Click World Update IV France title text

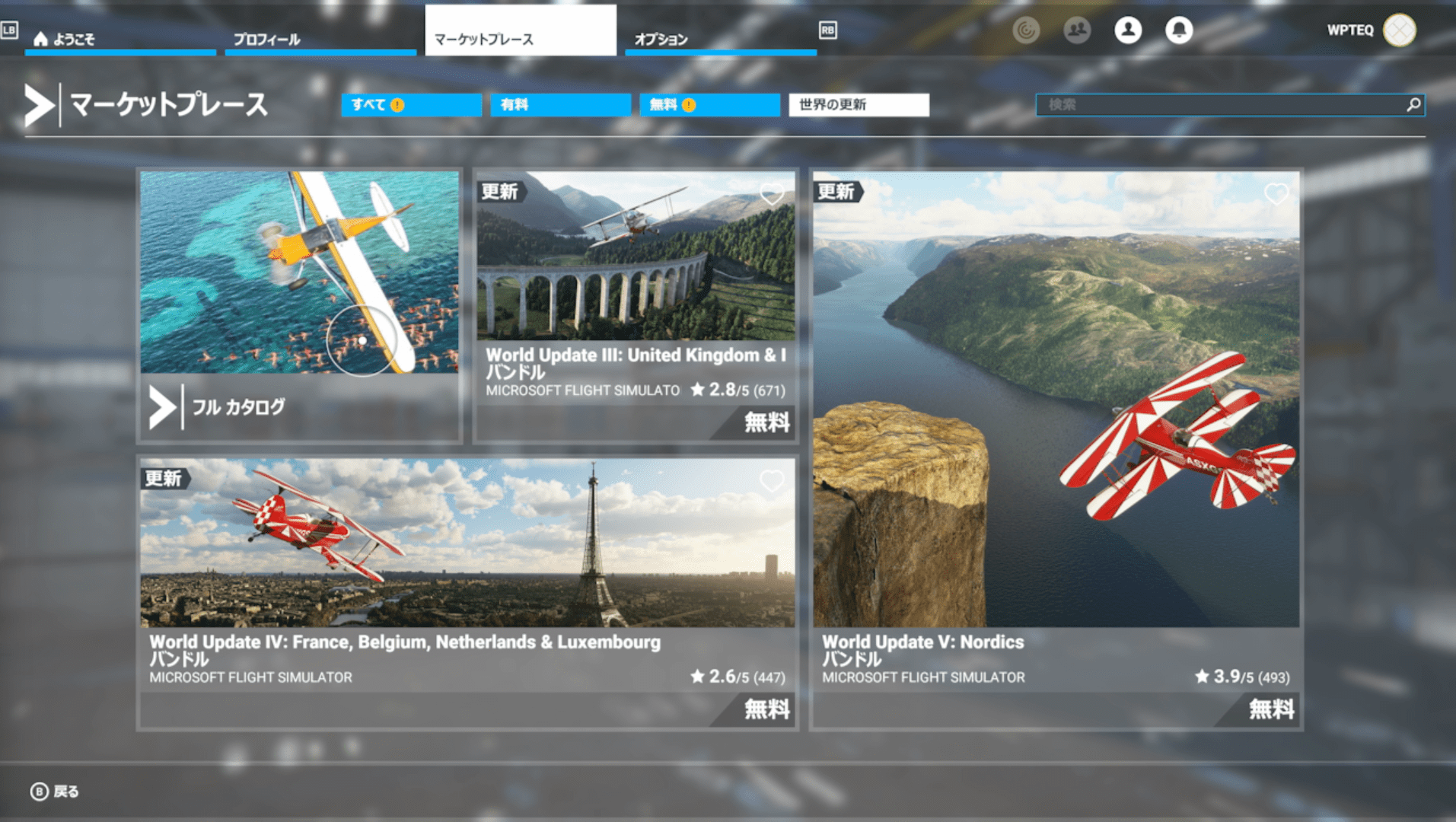click(x=405, y=642)
